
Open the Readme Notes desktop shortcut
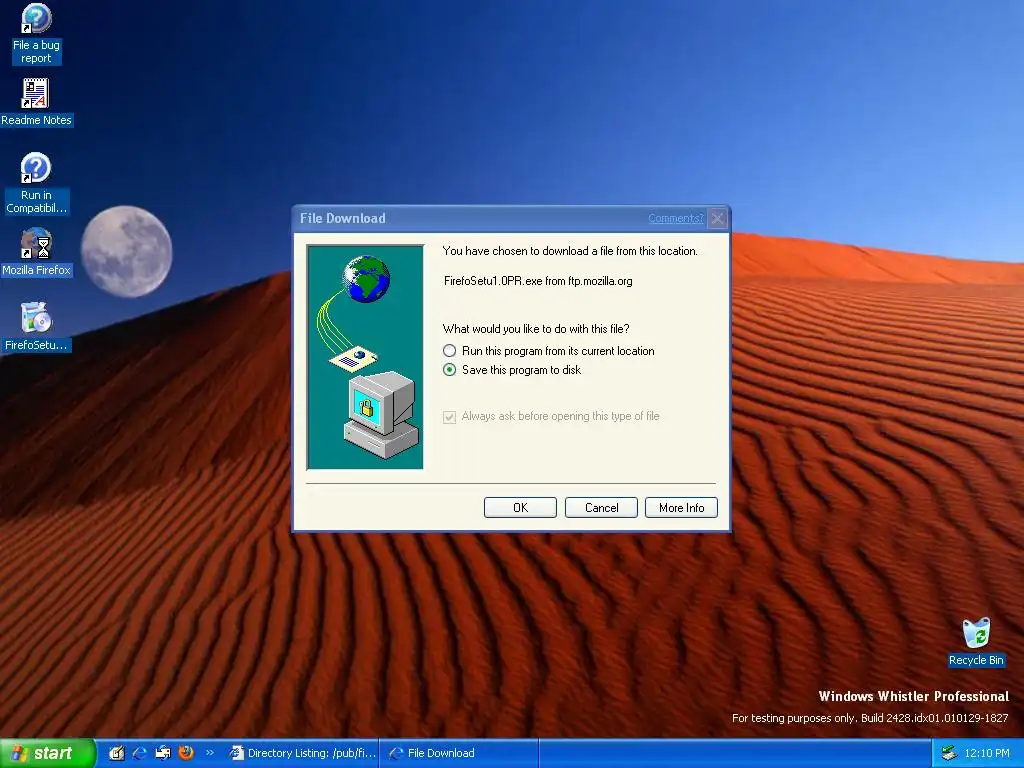(x=36, y=103)
